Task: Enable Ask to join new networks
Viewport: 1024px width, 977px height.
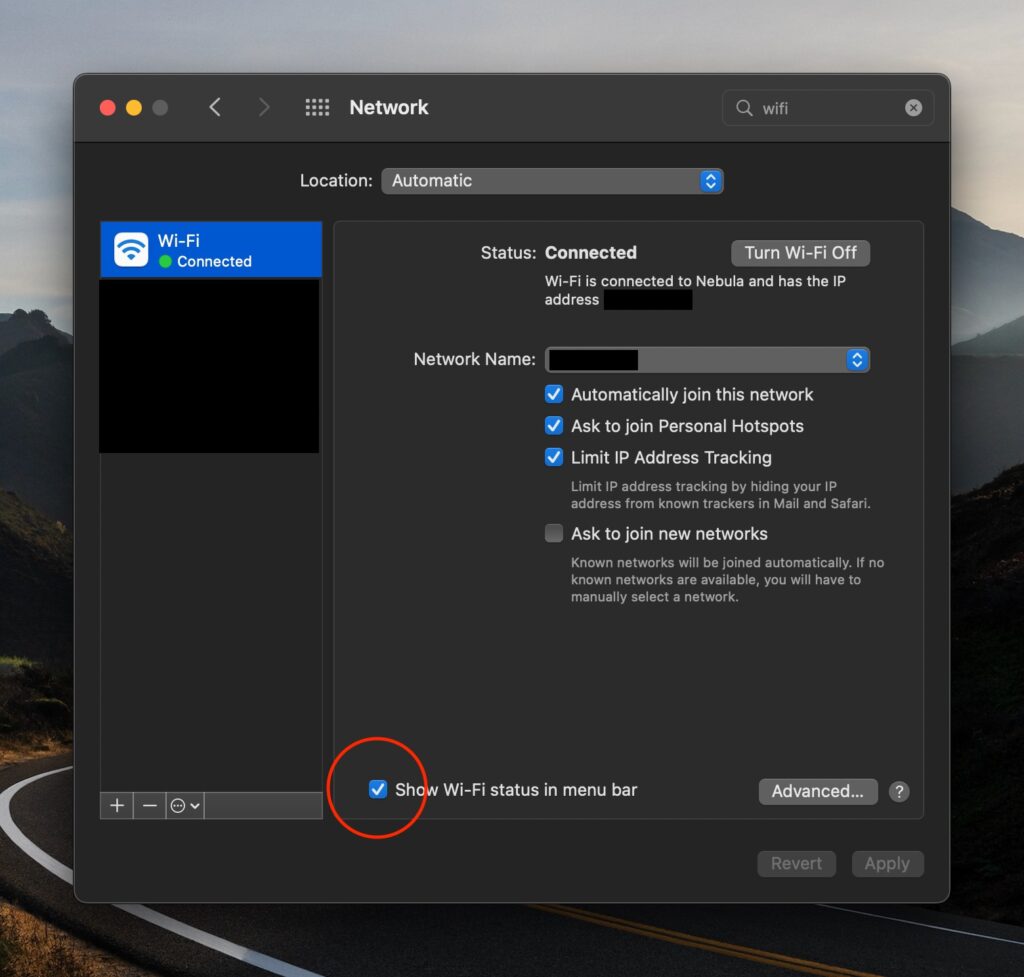Action: 554,533
